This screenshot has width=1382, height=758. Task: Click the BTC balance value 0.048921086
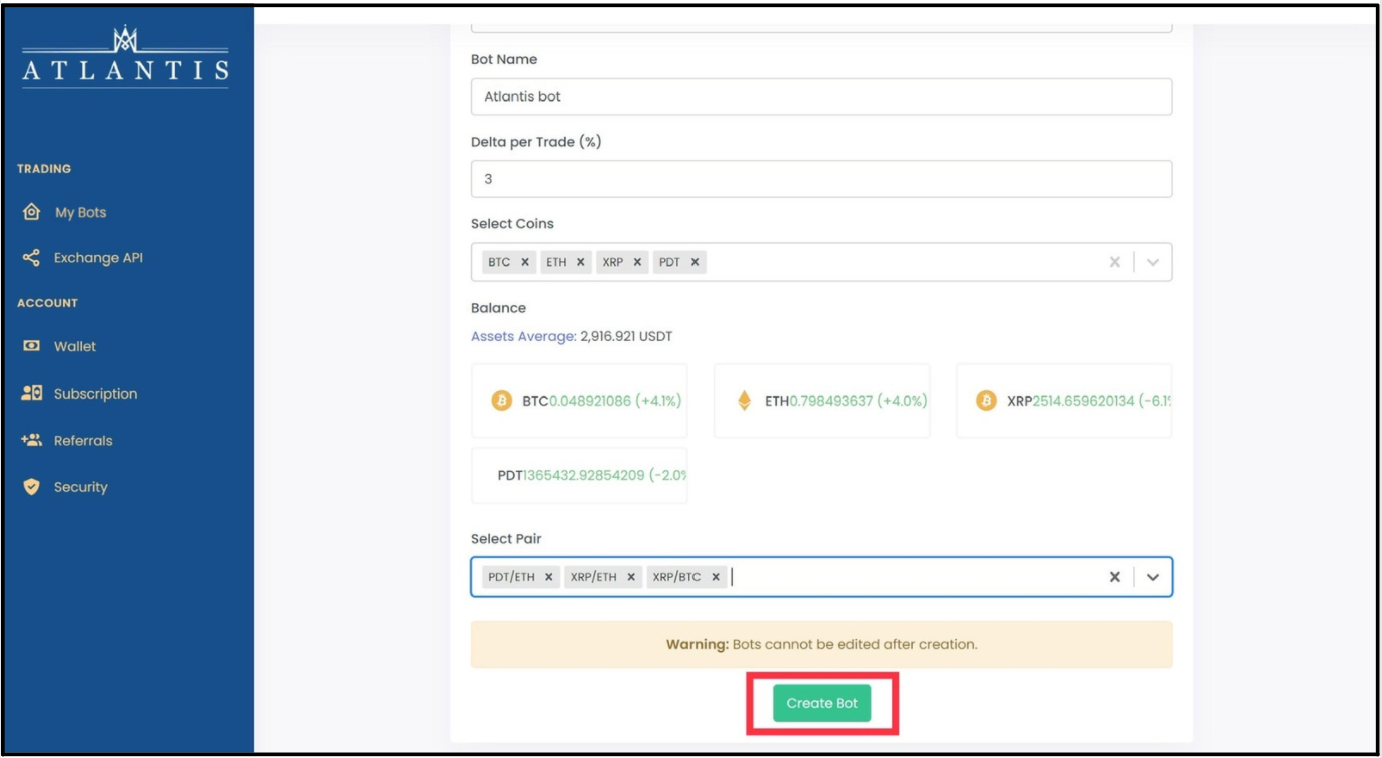pos(590,401)
